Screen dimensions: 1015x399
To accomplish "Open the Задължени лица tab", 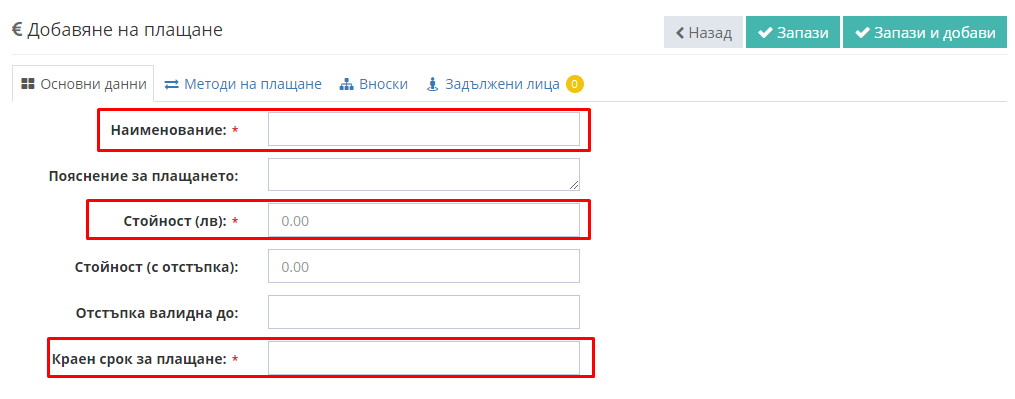I will 505,84.
